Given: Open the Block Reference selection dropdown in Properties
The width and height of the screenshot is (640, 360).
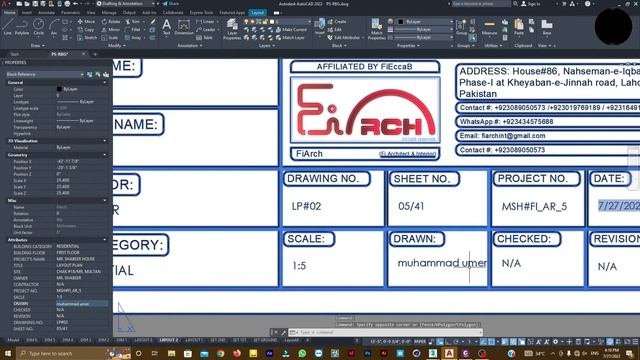Looking at the screenshot, I should coord(45,74).
